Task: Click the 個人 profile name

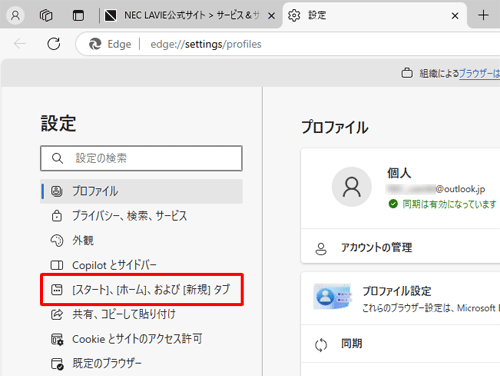Action: tap(399, 173)
